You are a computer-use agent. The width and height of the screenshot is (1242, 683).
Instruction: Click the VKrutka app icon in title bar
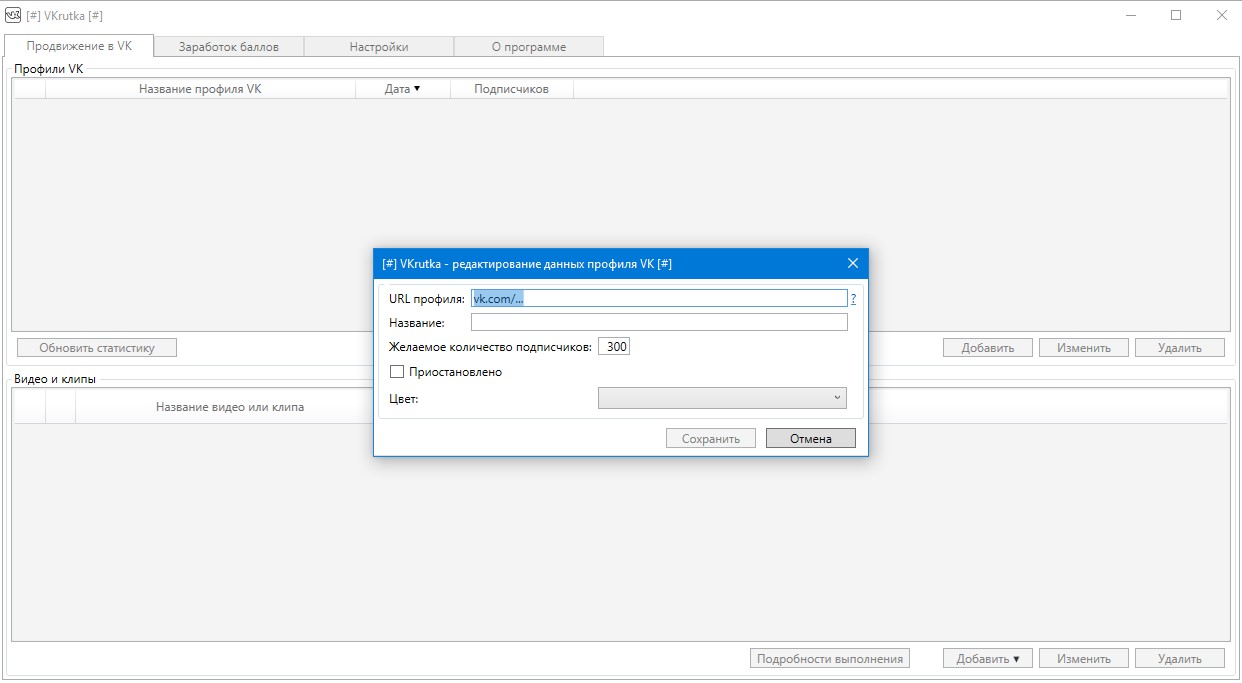13,15
